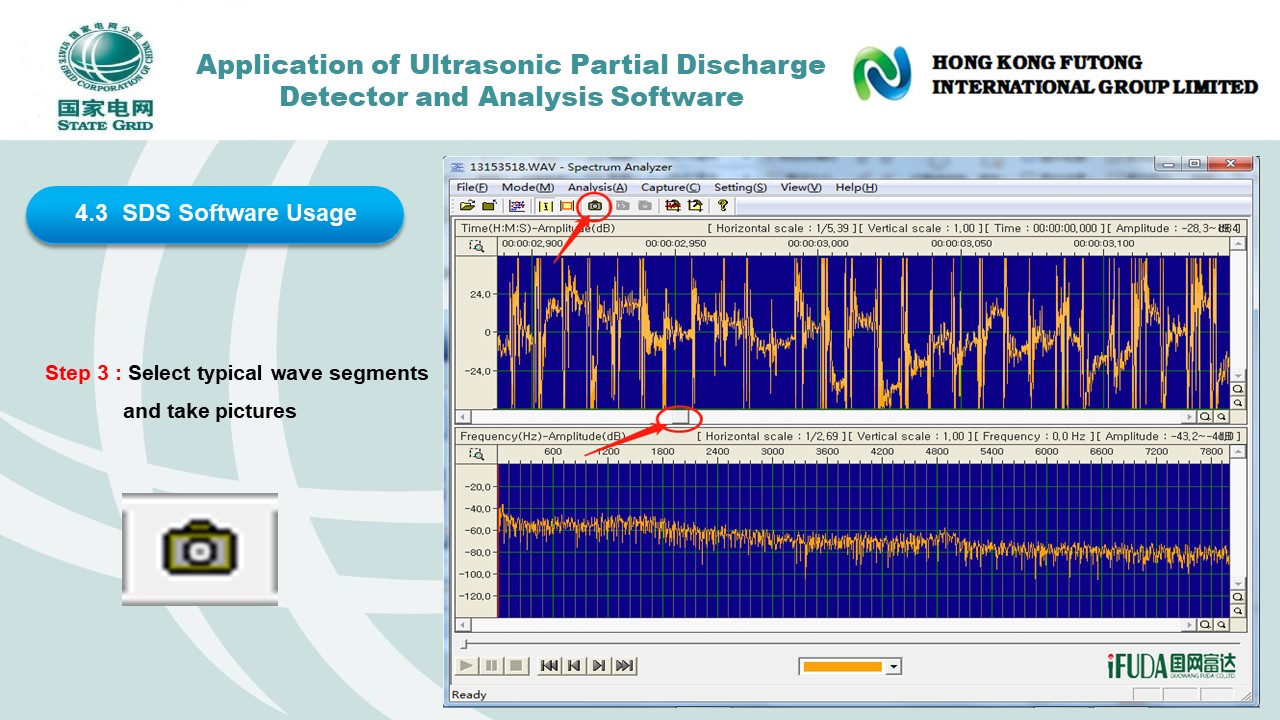Click the time waveform scrollbar right arrow
This screenshot has height=720, width=1280.
[x=1189, y=416]
